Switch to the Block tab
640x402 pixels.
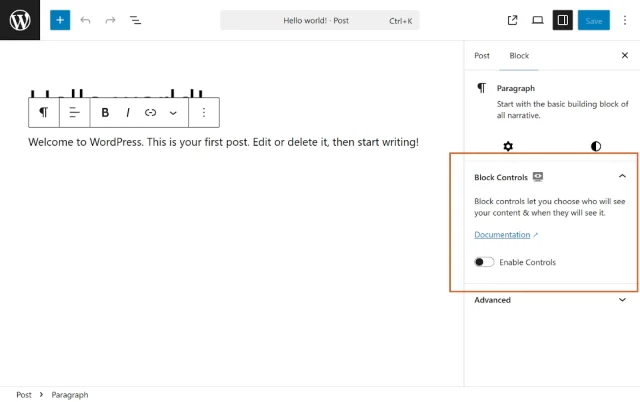point(519,56)
